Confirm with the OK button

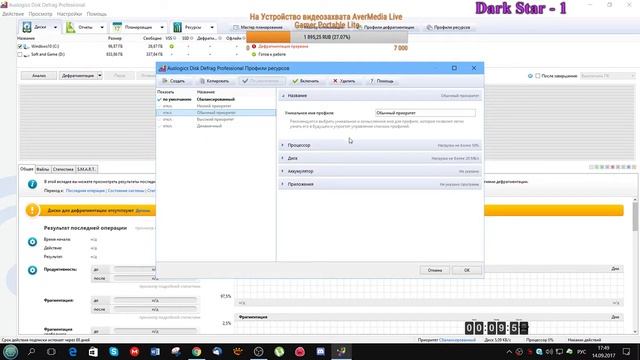click(x=467, y=270)
